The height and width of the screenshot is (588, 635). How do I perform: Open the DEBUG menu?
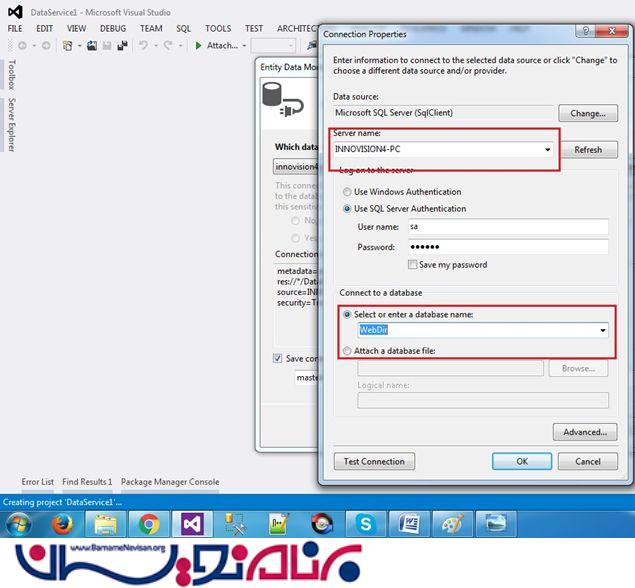[x=113, y=29]
